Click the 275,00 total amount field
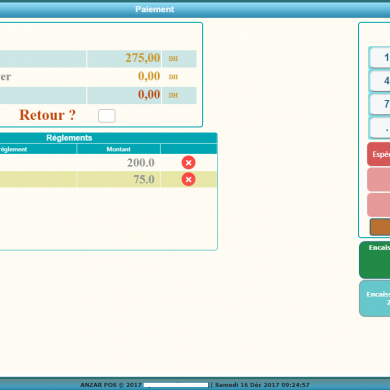Viewport: 390px width, 390px height. pyautogui.click(x=124, y=58)
